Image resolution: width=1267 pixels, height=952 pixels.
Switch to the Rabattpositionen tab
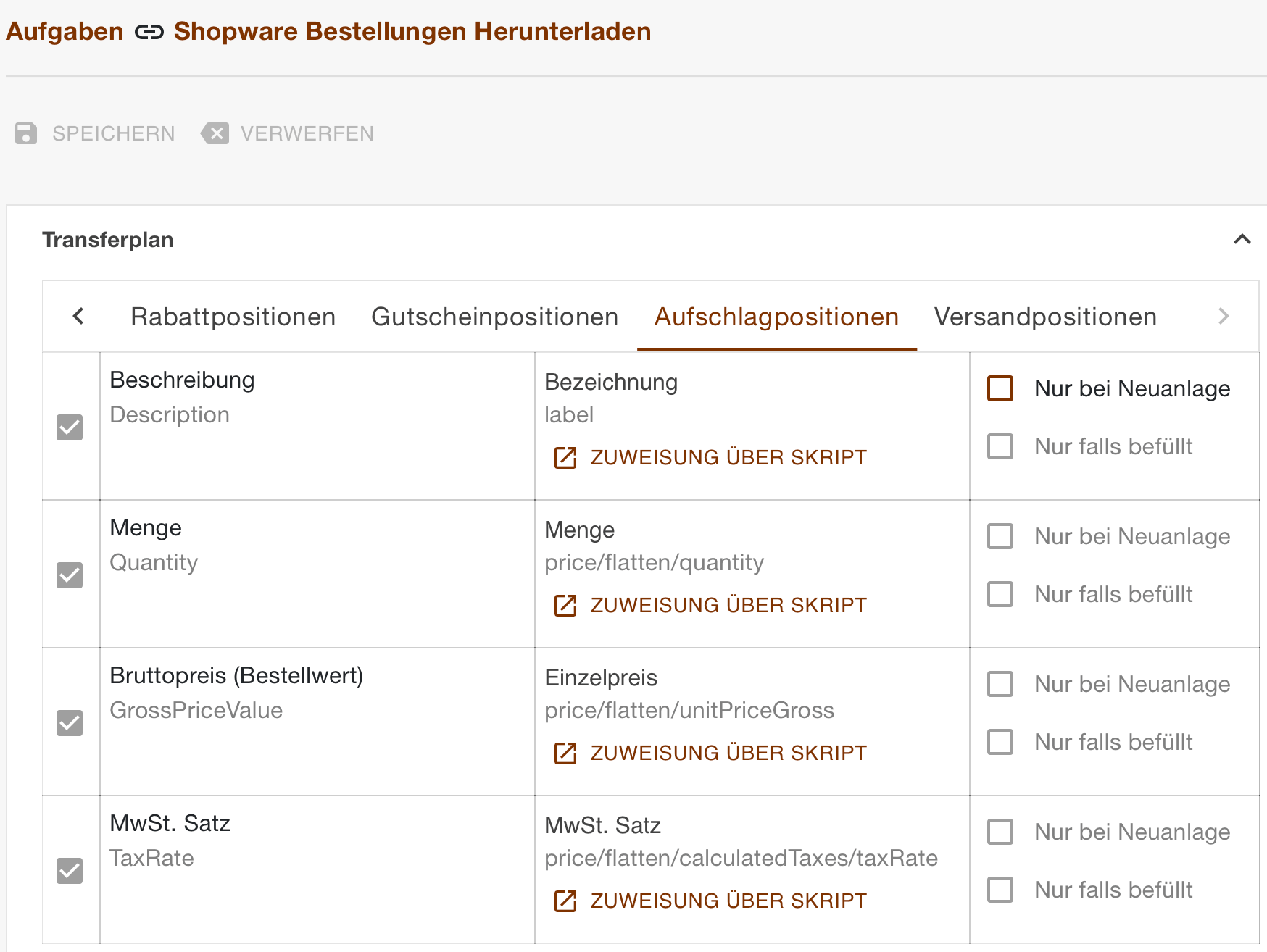(233, 317)
